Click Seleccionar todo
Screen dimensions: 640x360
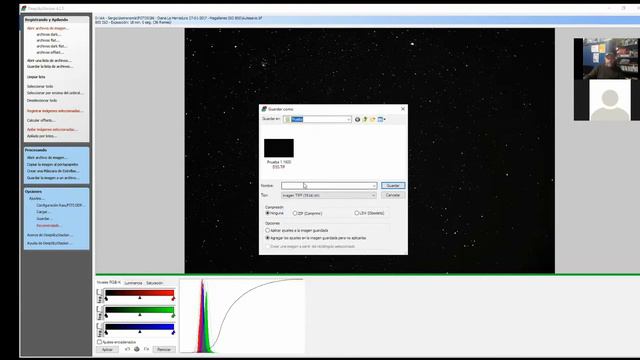tap(40, 87)
